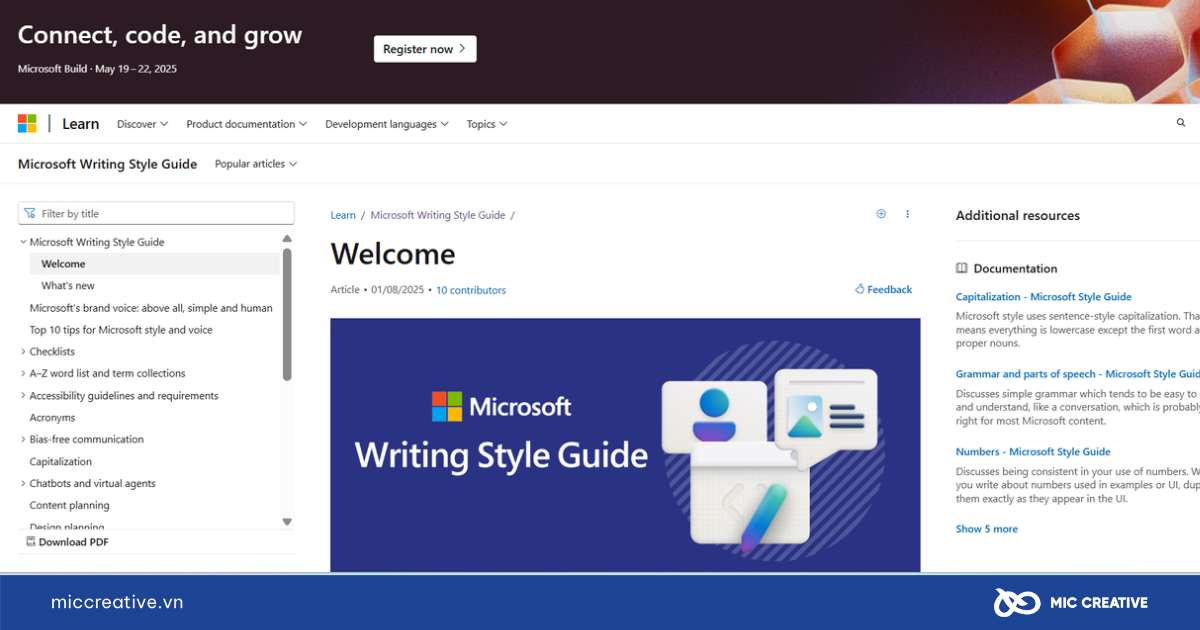
Task: Click Microsoft Writing Style Guide breadcrumb
Action: tap(438, 215)
